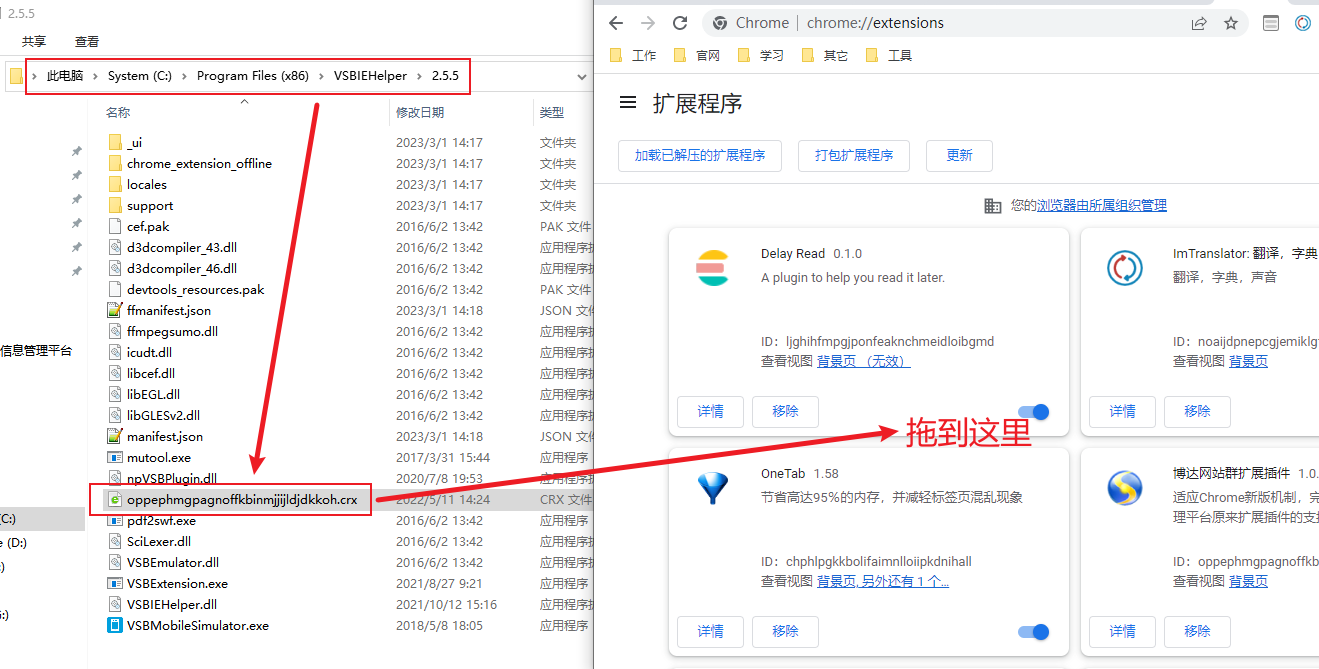
Task: Click the organization building icon beside 您的浏览器
Action: [992, 206]
